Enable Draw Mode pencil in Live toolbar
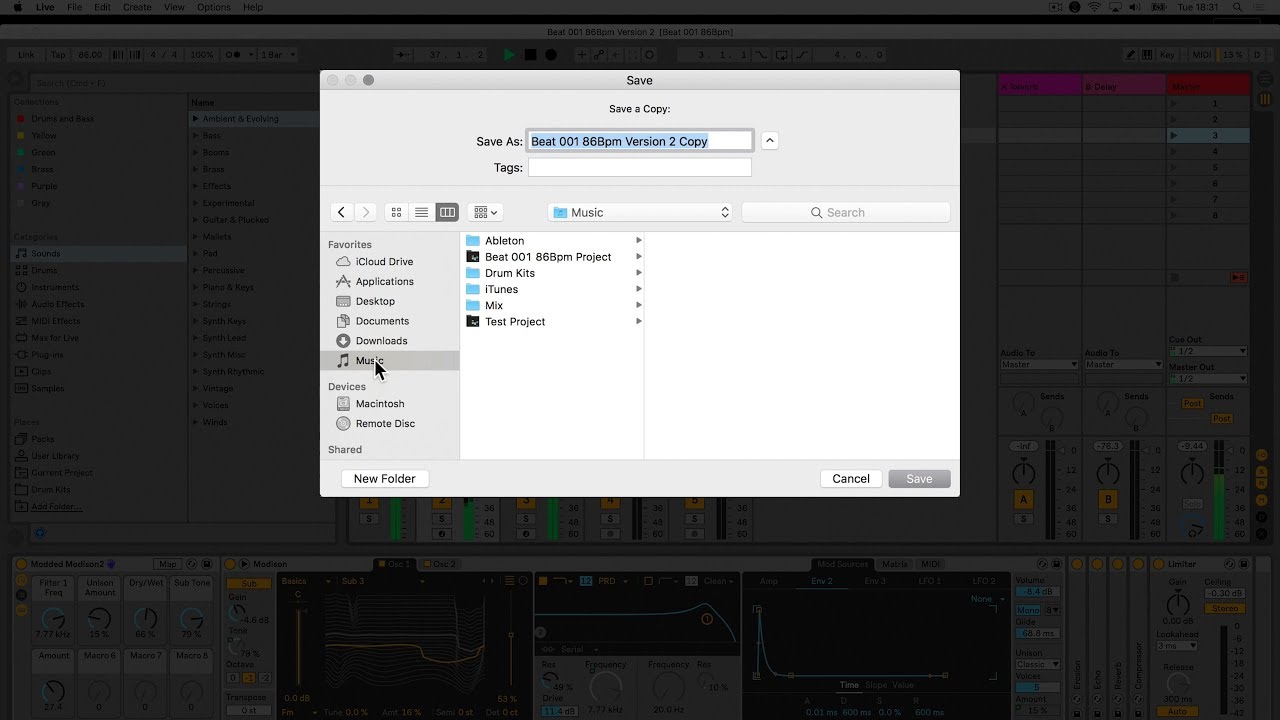1280x720 pixels. [x=1131, y=55]
